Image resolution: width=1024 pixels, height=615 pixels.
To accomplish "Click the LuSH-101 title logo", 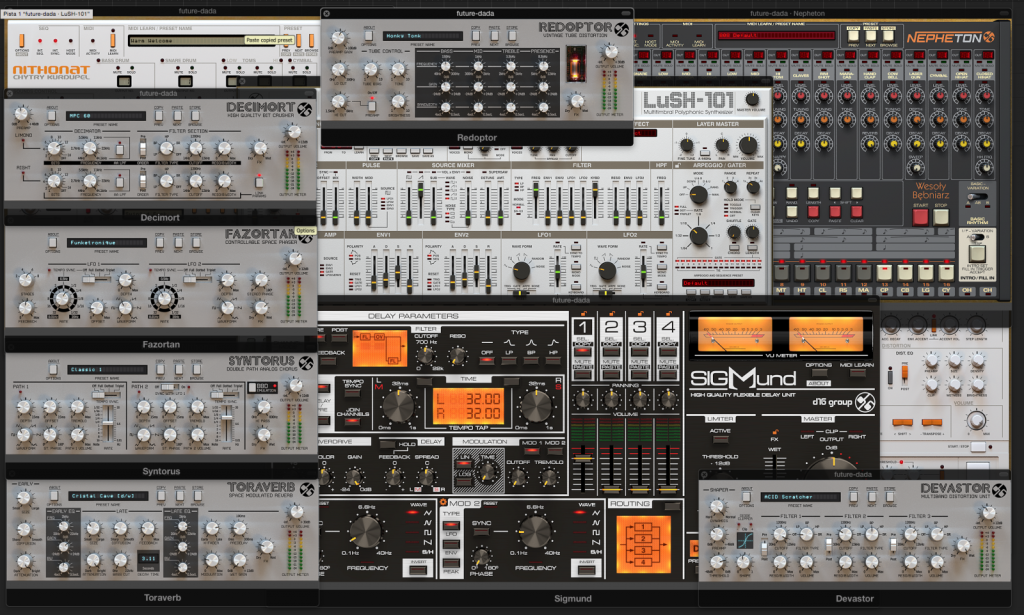I will pos(688,101).
